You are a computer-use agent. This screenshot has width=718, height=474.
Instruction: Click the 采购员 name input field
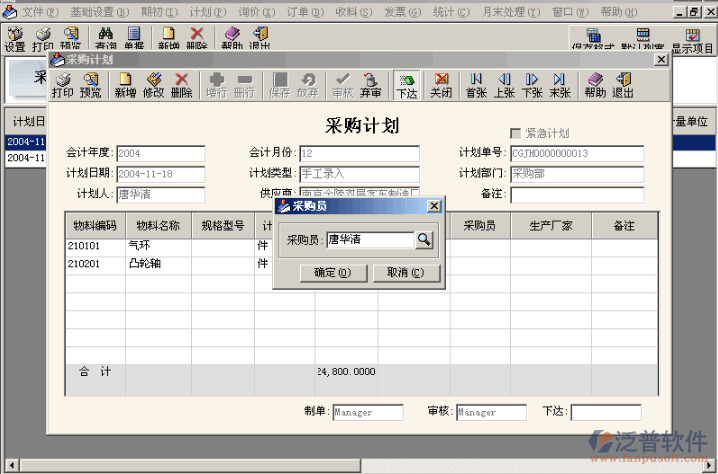[369, 240]
